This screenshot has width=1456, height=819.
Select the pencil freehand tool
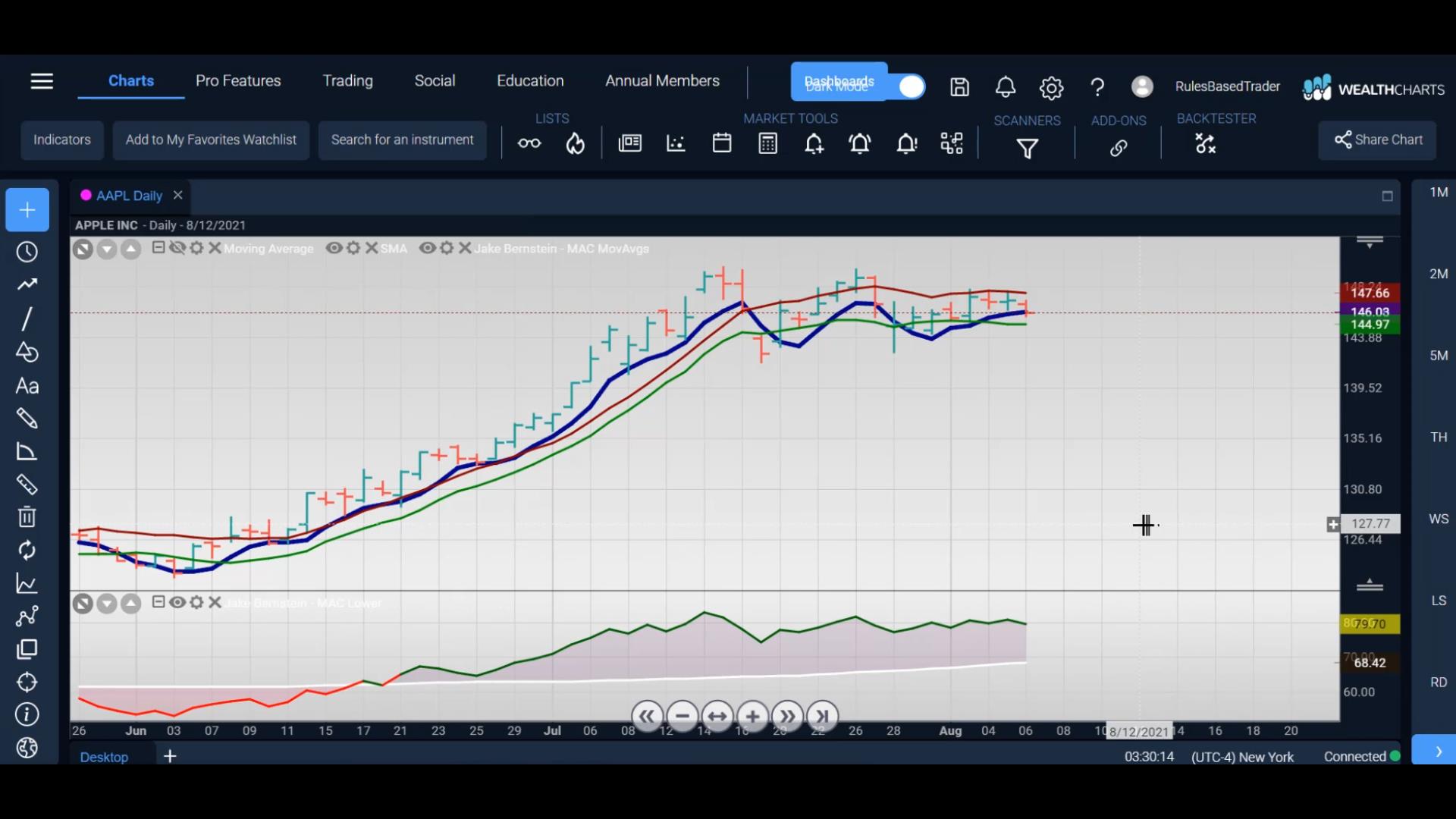[27, 419]
